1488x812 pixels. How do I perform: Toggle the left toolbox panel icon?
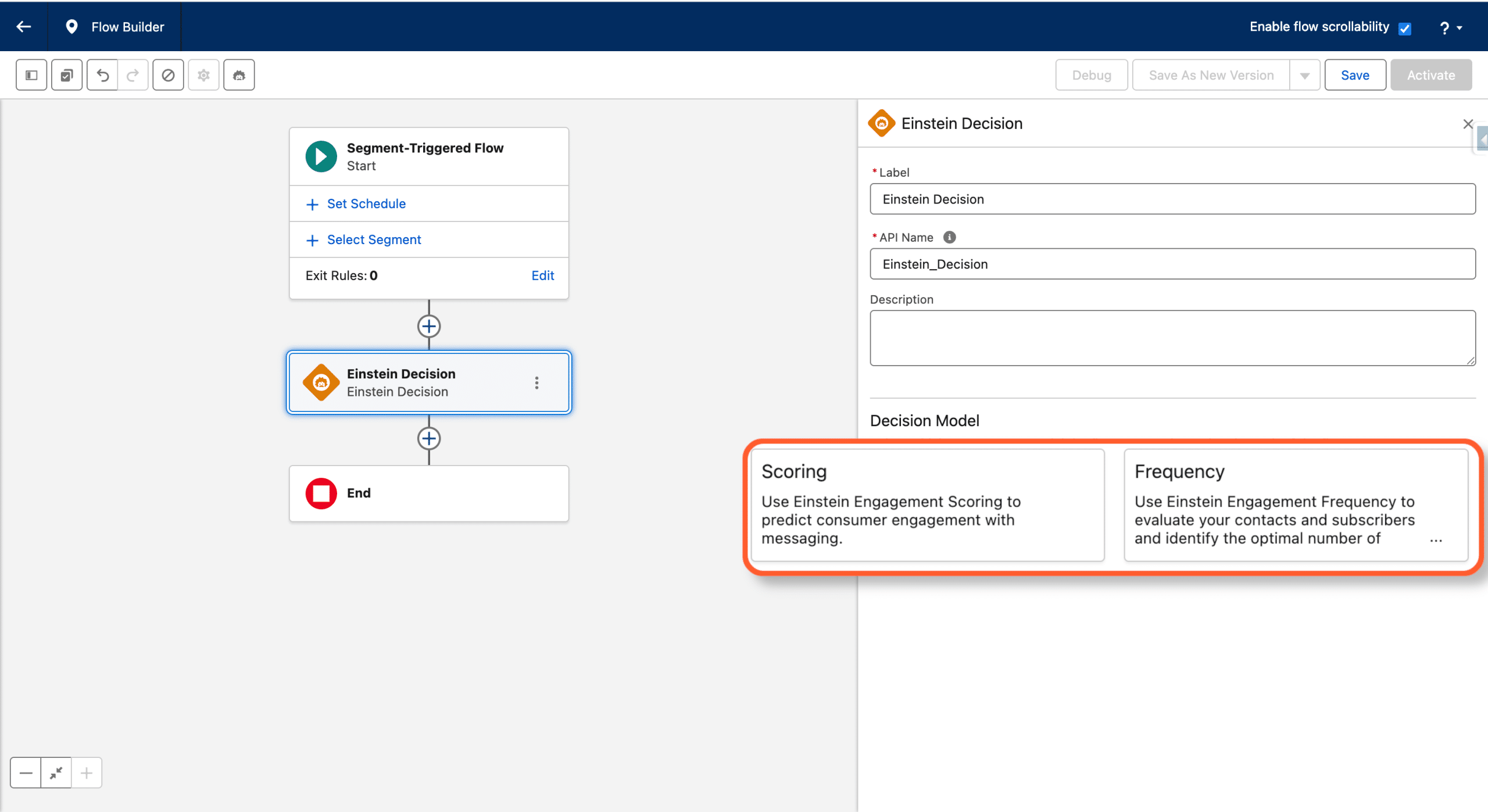pos(31,75)
